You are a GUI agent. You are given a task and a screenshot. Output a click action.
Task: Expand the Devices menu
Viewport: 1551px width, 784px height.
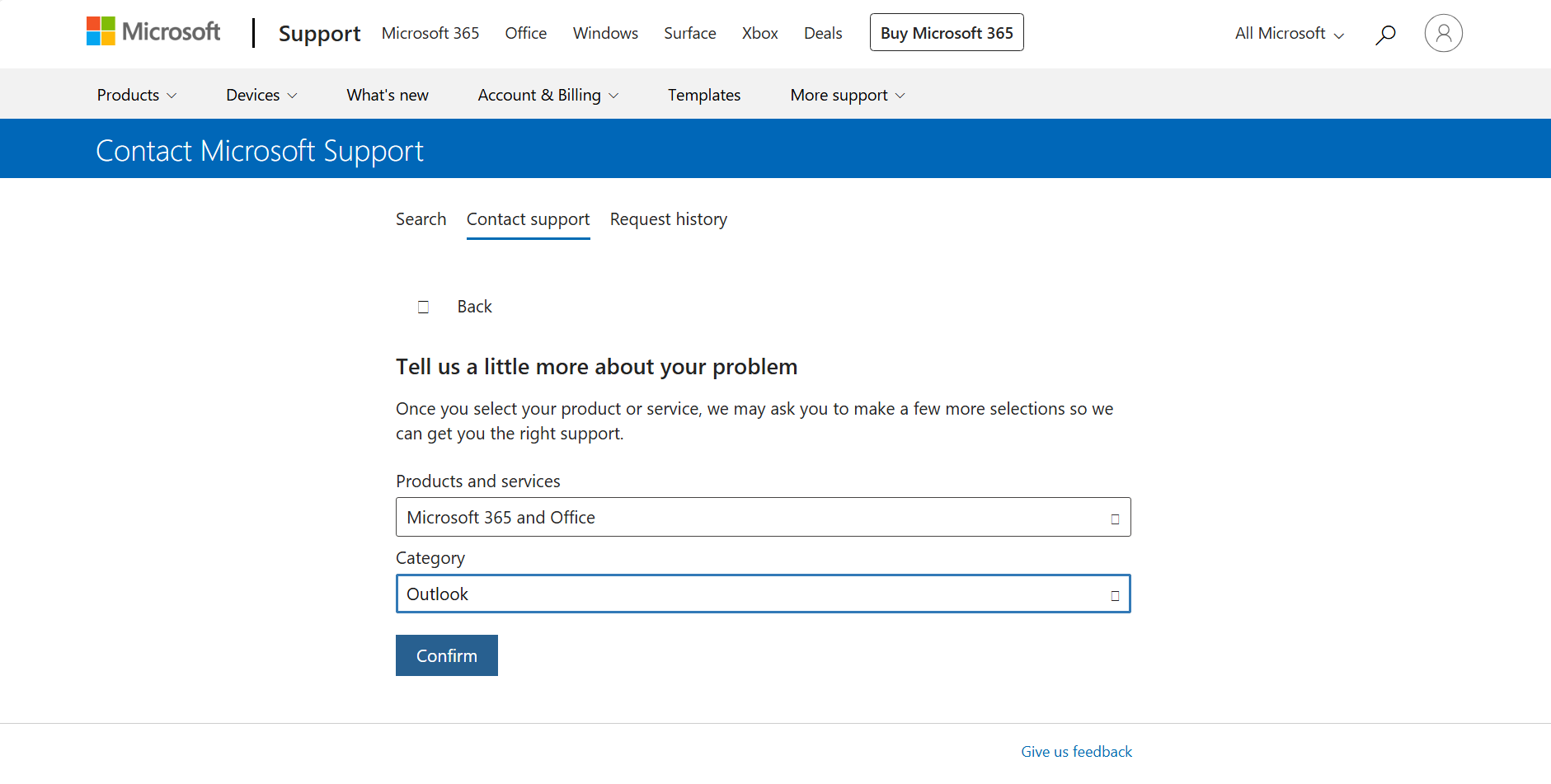[261, 95]
